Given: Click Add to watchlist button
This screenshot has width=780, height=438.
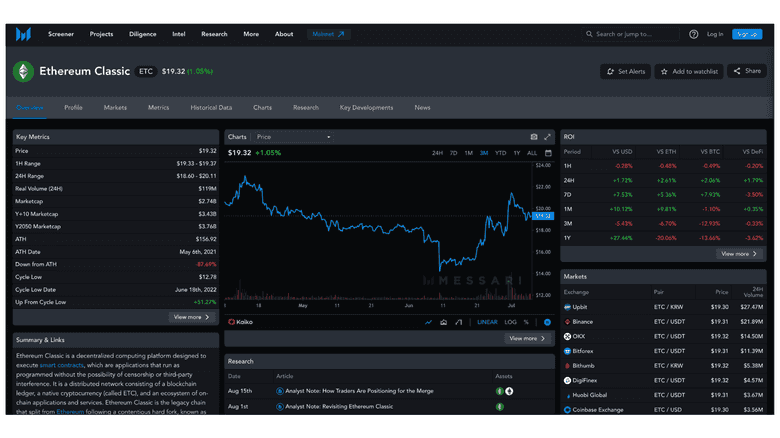Looking at the screenshot, I should pos(691,72).
